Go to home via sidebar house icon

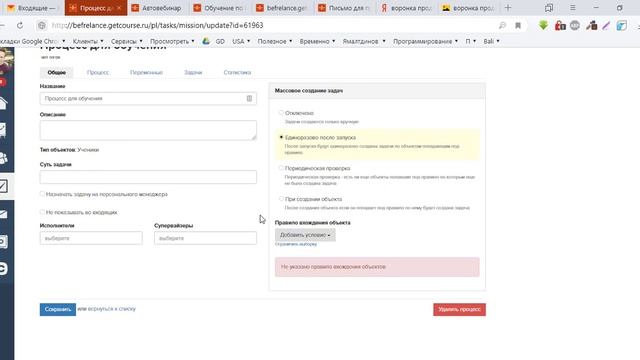[4, 103]
